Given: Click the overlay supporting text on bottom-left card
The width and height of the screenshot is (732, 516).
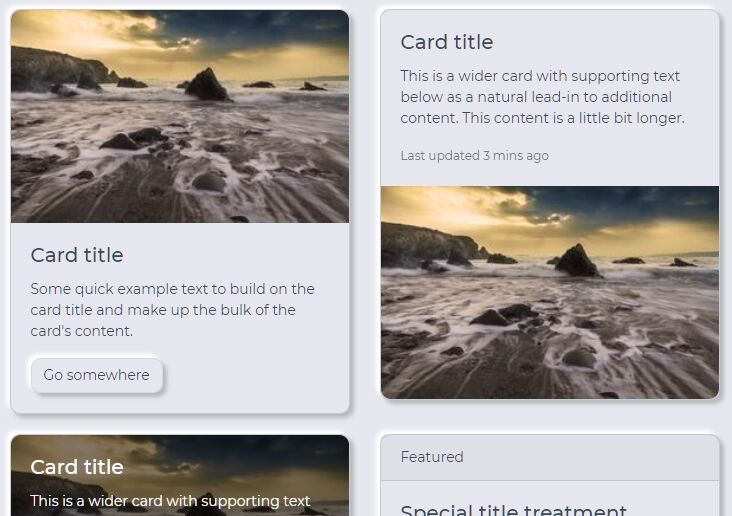Looking at the screenshot, I should 170,501.
